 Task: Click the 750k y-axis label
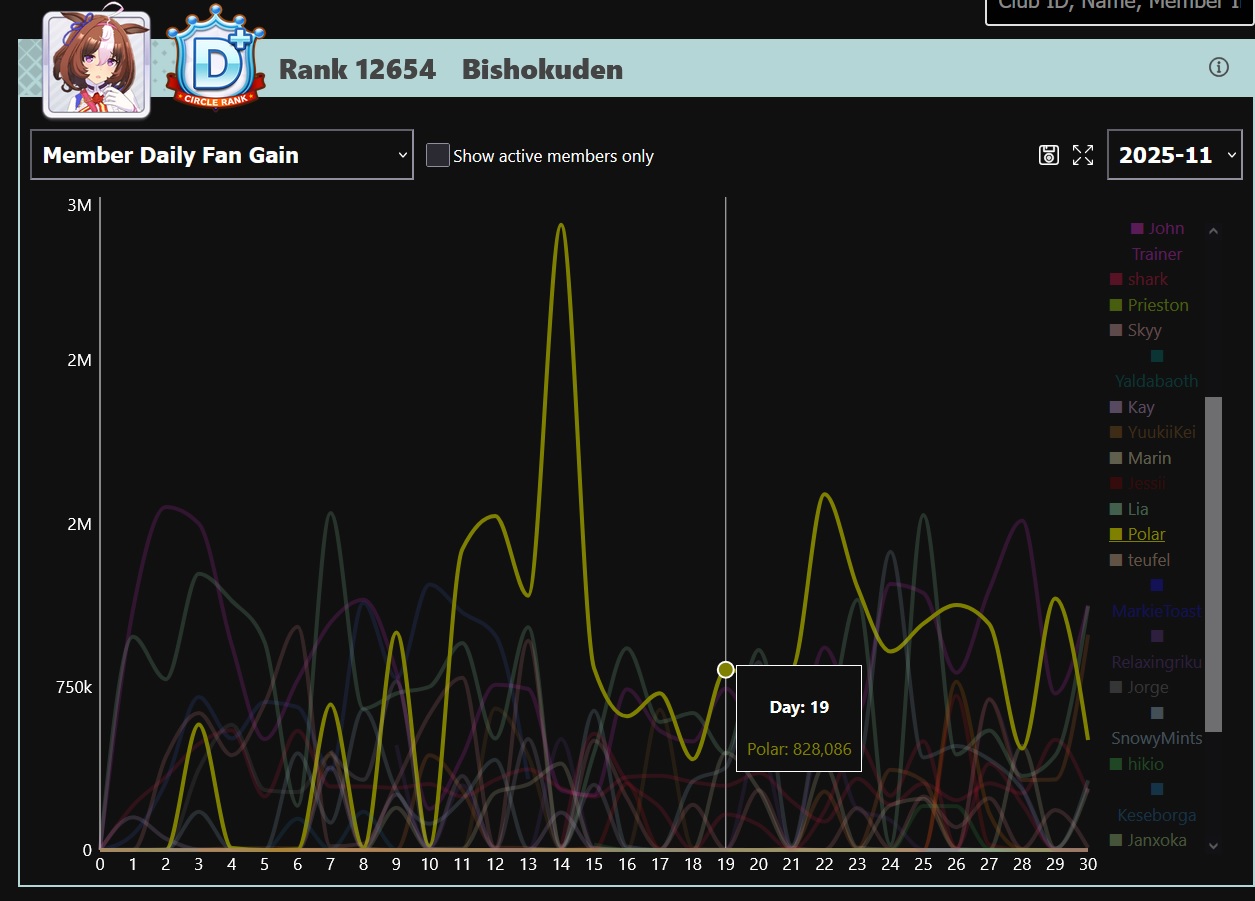(73, 687)
